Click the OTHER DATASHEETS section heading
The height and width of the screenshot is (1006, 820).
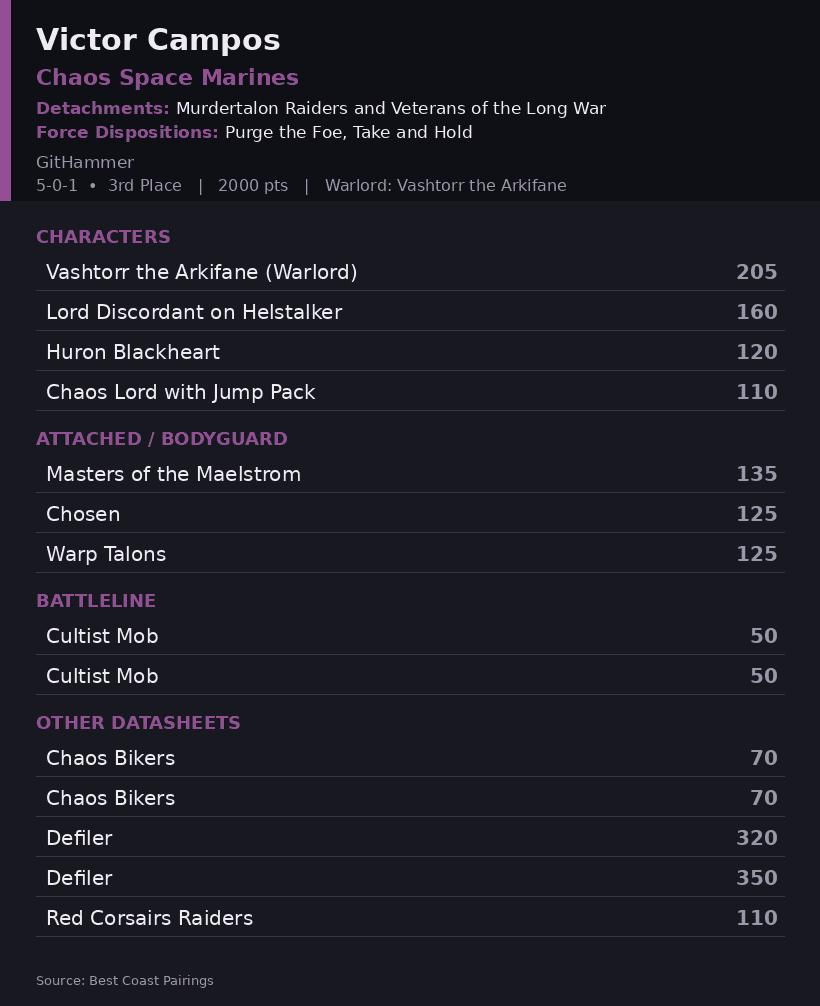pyautogui.click(x=138, y=722)
